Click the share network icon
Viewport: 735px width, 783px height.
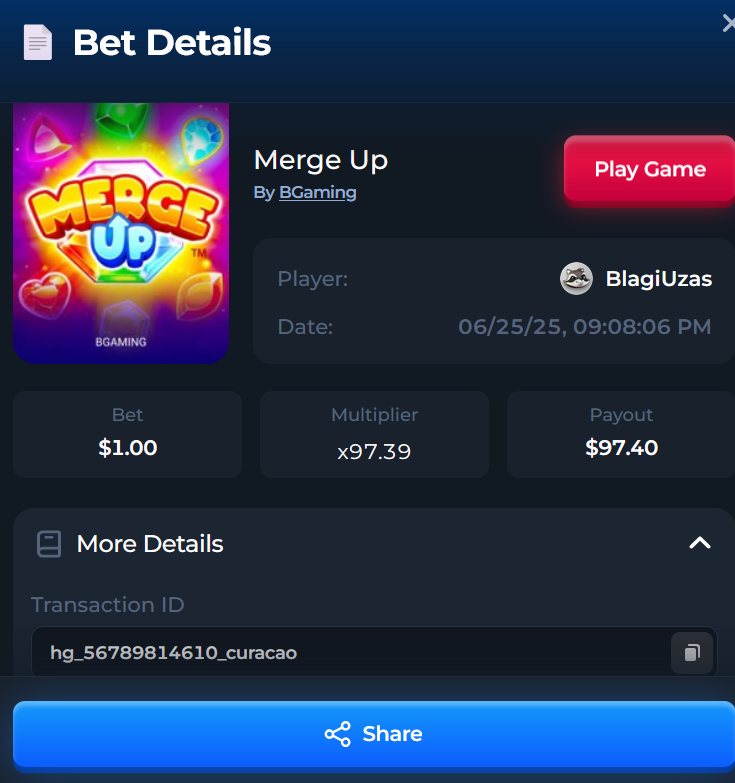pos(338,734)
